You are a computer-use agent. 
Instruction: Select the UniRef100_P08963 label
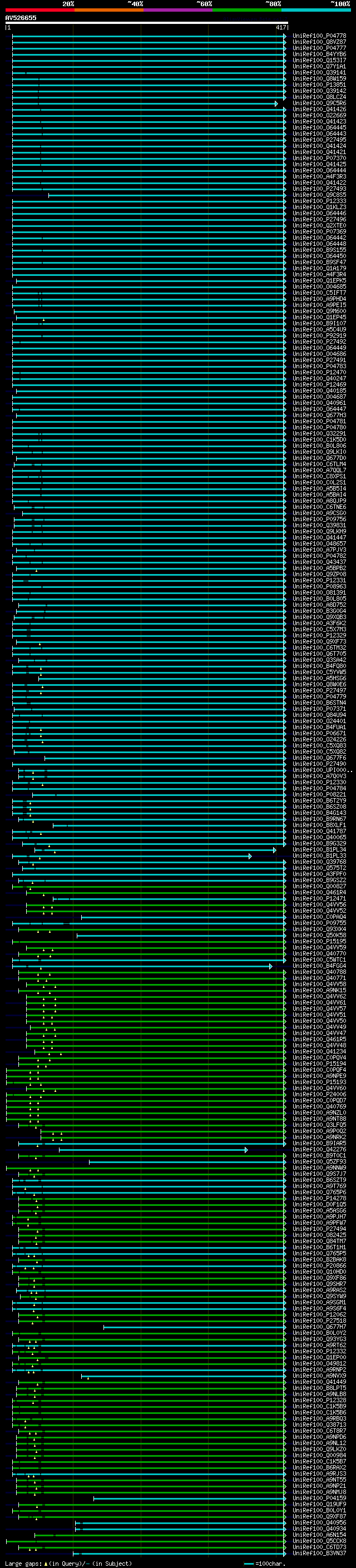click(319, 586)
